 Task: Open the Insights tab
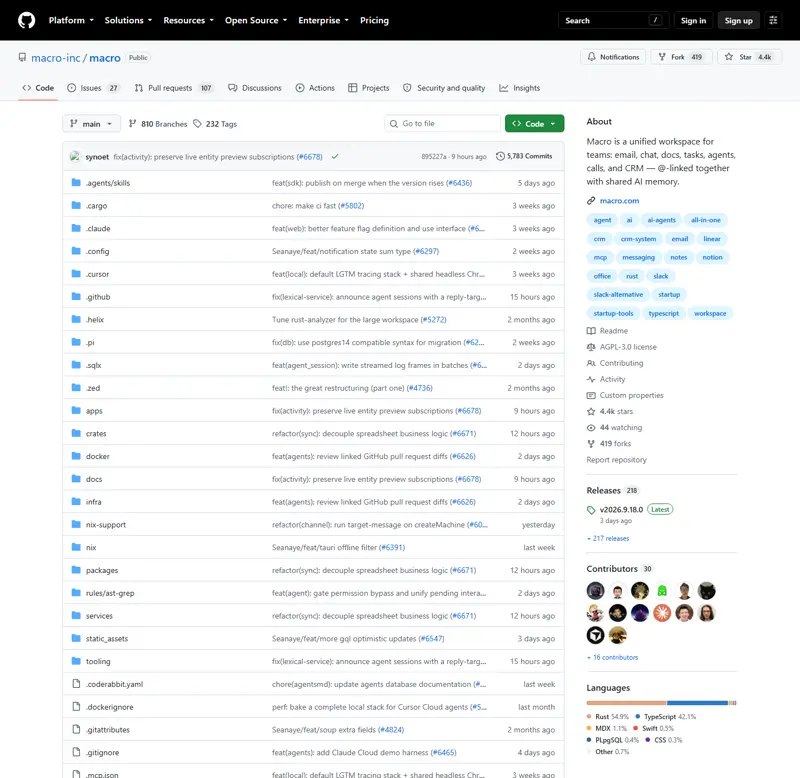pyautogui.click(x=519, y=88)
